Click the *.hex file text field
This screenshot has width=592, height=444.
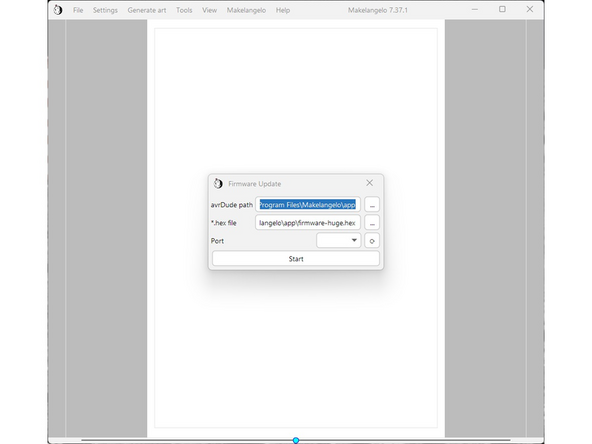[x=308, y=223]
